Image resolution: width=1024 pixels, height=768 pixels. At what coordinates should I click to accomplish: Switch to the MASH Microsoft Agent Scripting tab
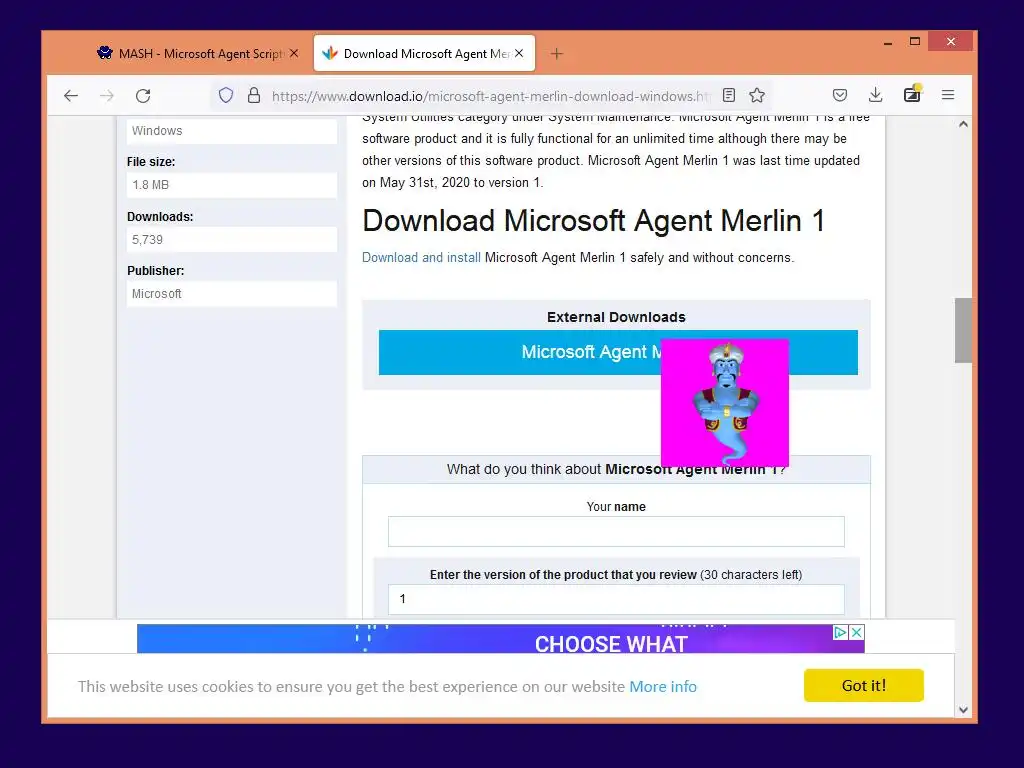[199, 54]
